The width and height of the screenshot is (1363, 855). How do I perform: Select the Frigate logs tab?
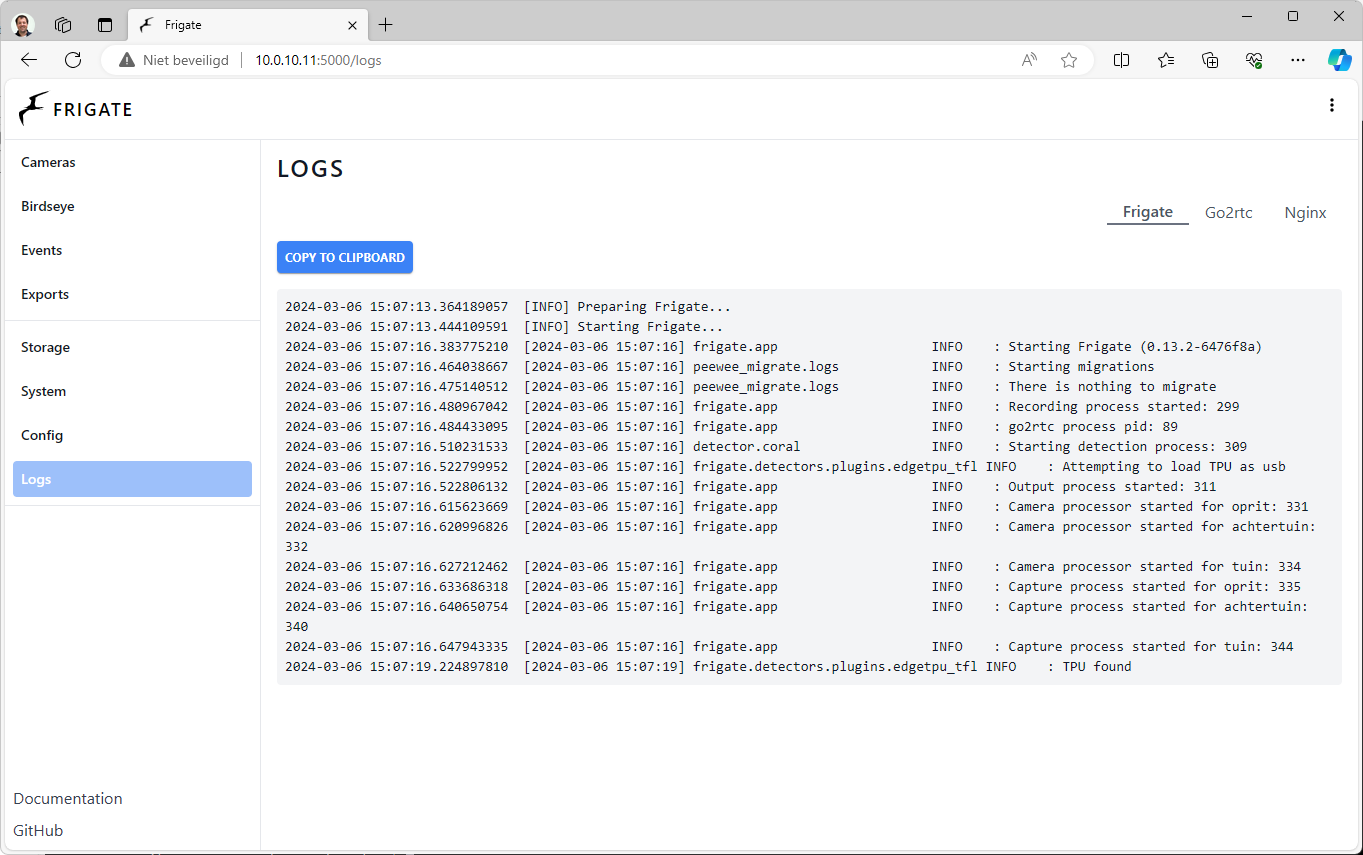coord(1147,212)
